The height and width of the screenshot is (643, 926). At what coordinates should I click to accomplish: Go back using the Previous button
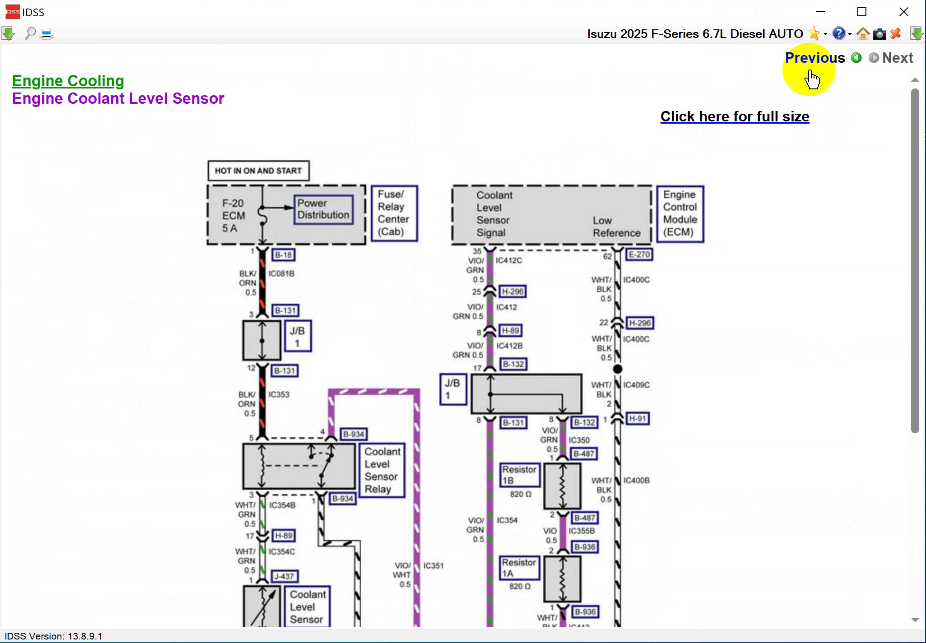(814, 58)
